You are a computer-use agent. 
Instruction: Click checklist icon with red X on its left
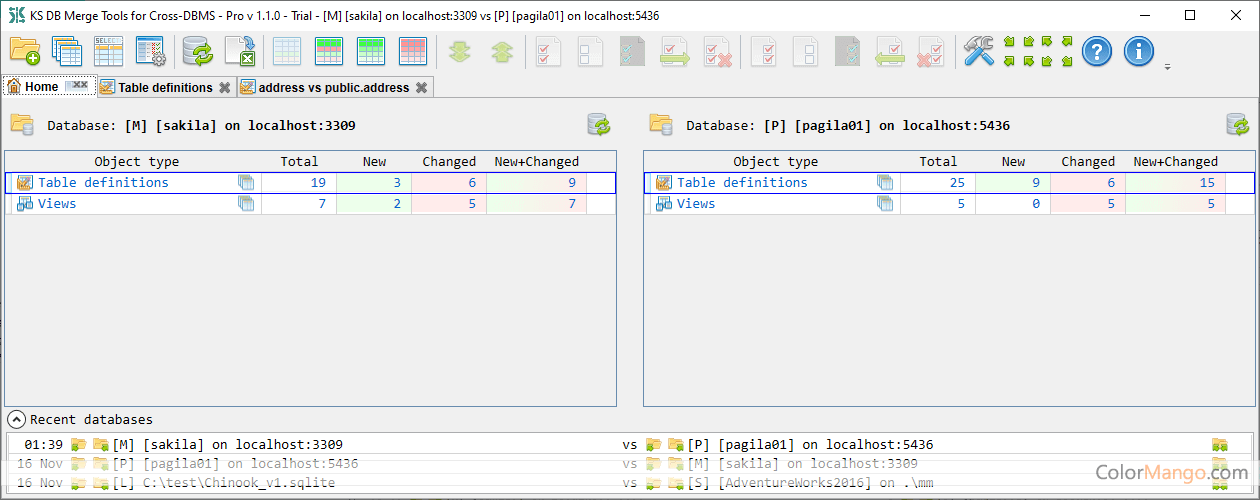click(931, 51)
